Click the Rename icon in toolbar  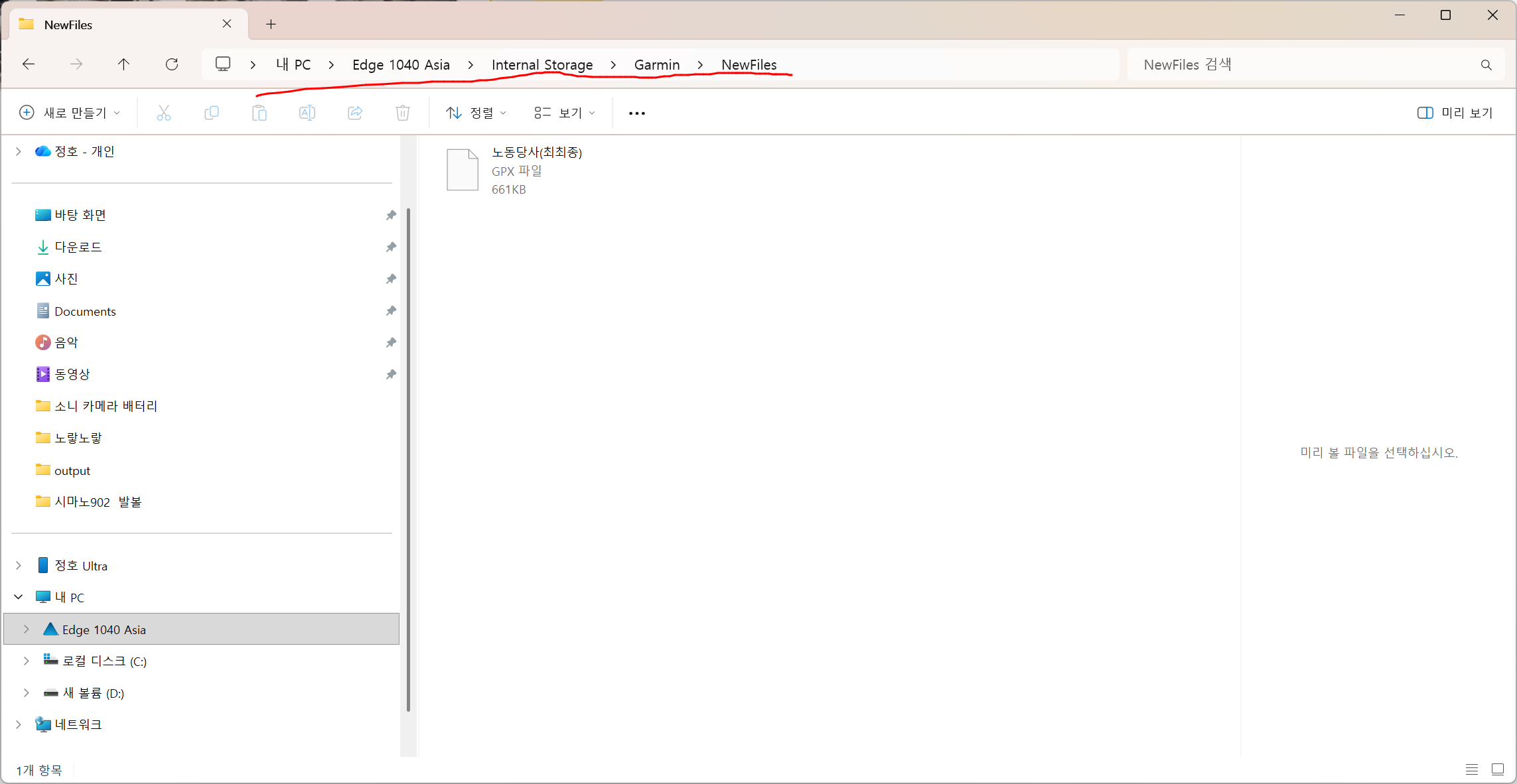click(x=307, y=113)
